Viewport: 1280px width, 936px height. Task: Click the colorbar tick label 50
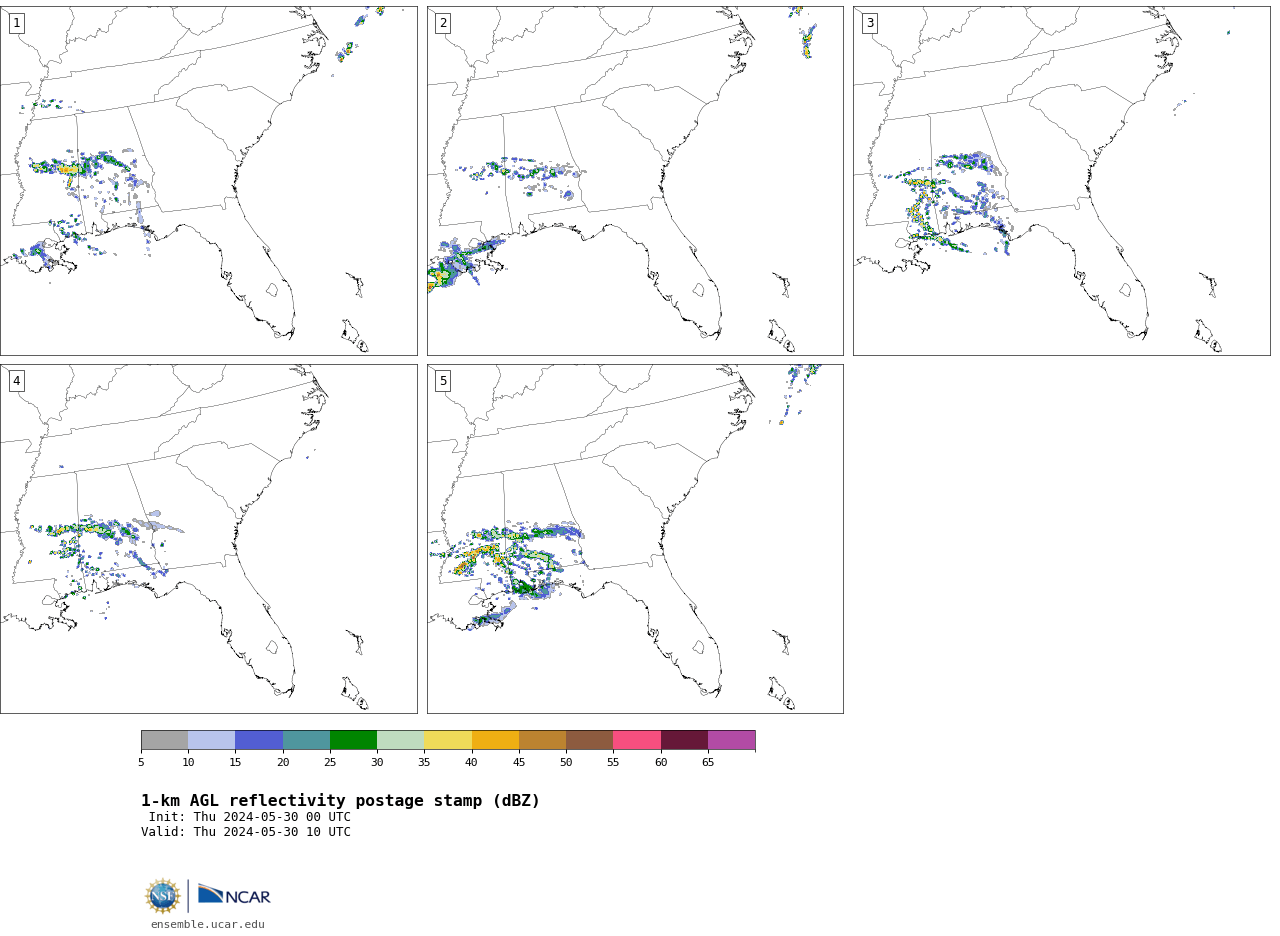pos(566,763)
